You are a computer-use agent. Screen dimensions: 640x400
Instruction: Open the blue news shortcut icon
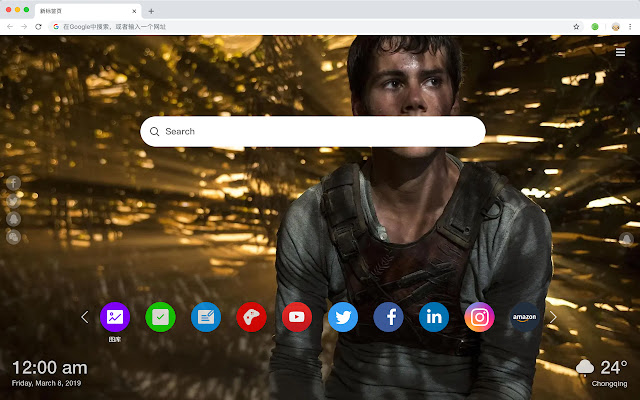tap(206, 317)
